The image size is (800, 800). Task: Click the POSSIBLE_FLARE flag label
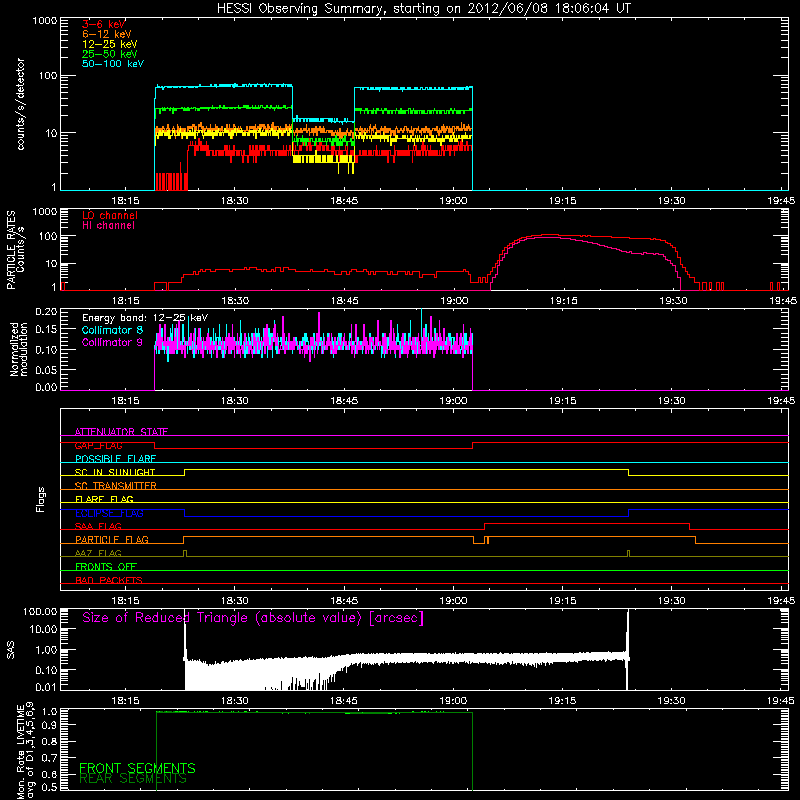pos(115,459)
